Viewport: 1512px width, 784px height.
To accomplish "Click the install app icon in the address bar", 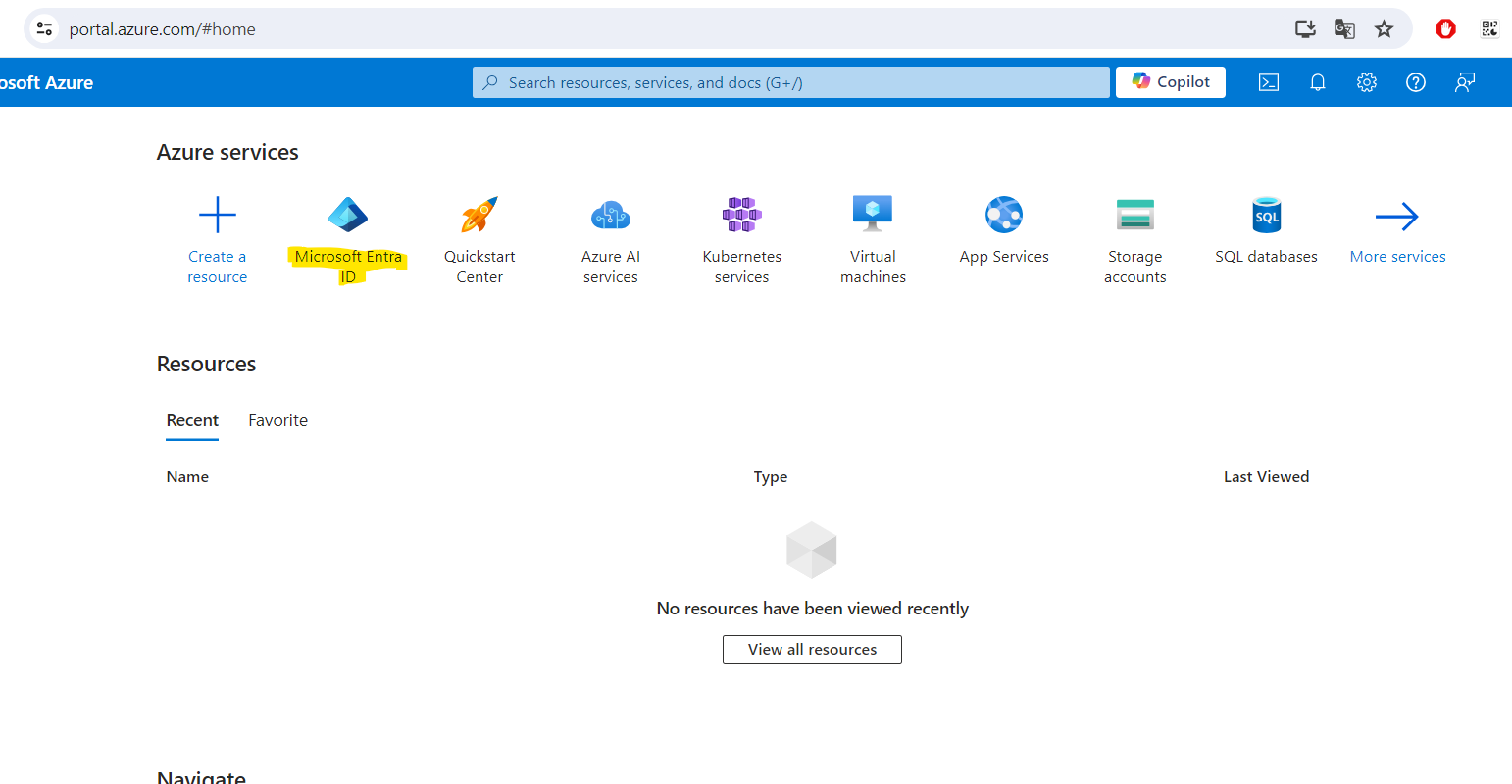I will pyautogui.click(x=1305, y=28).
